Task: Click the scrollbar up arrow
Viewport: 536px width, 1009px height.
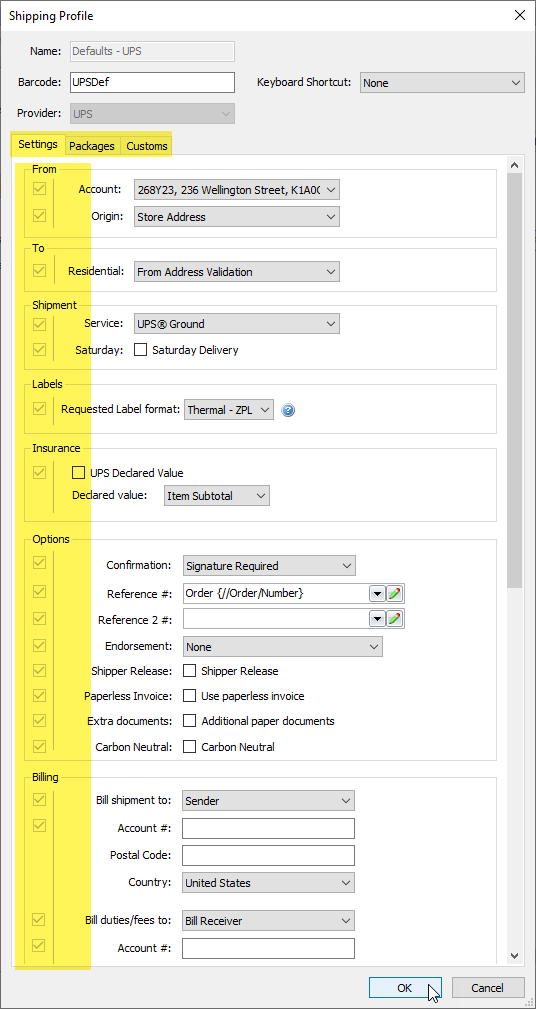Action: pyautogui.click(x=514, y=165)
